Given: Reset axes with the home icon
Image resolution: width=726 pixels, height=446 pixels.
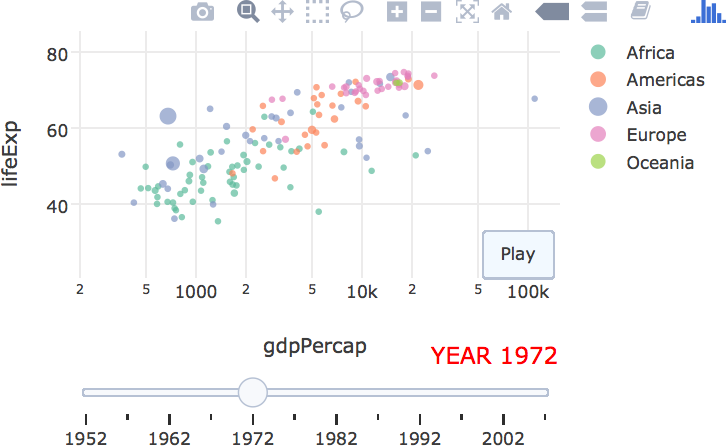Looking at the screenshot, I should pyautogui.click(x=502, y=12).
